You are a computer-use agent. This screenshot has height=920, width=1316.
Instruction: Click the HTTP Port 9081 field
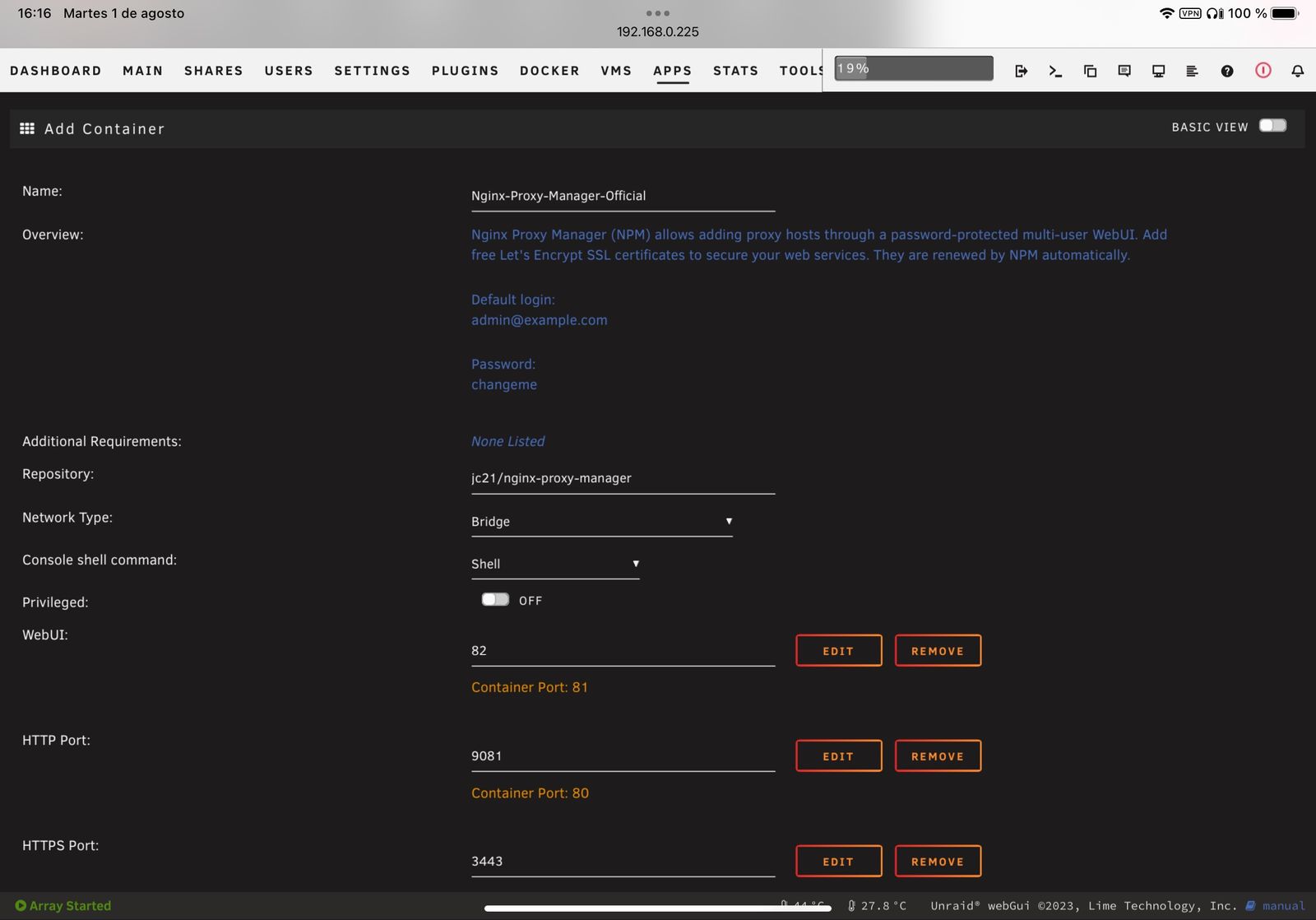pyautogui.click(x=623, y=756)
